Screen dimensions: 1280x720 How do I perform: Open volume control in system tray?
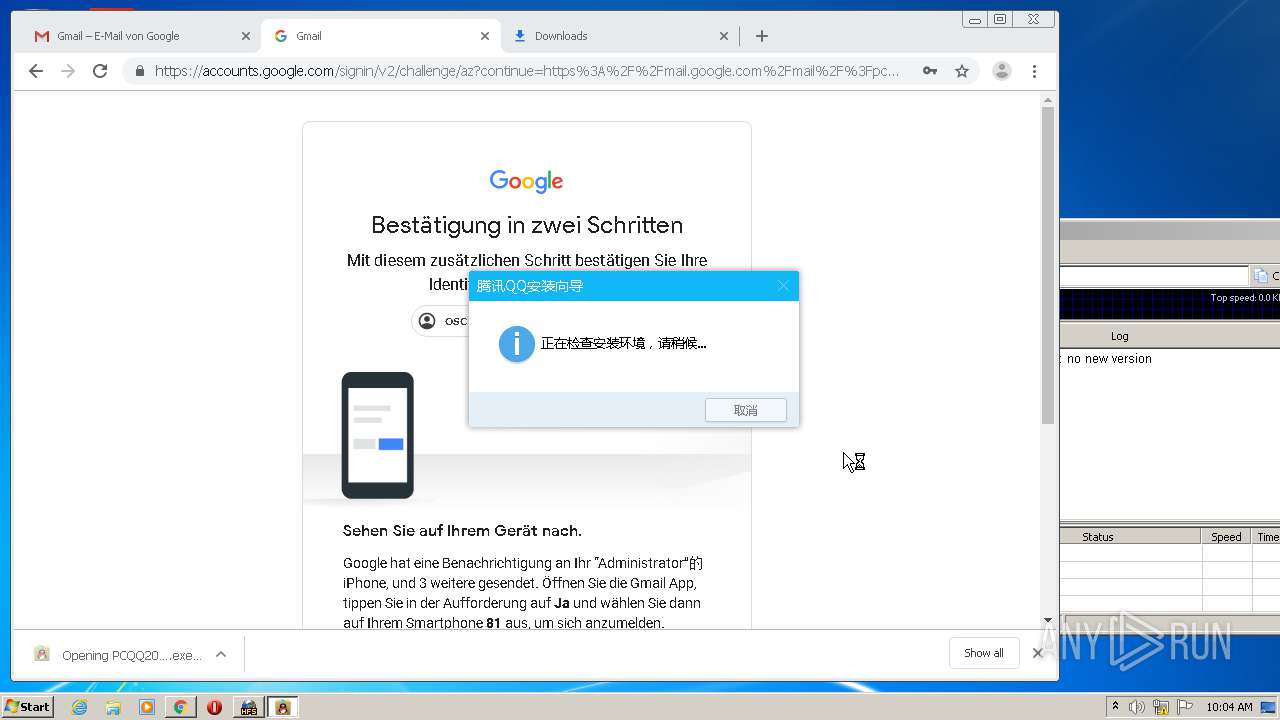pyautogui.click(x=1137, y=707)
